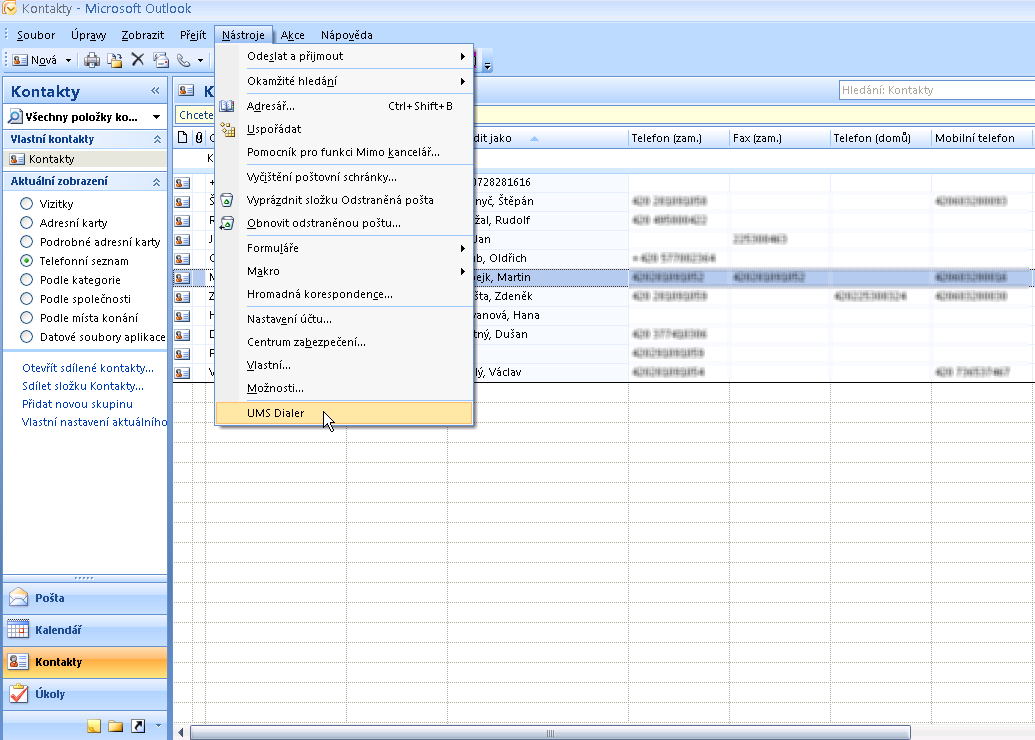Click the Kontakty folder icon under Vlastní kontakty
Image resolution: width=1035 pixels, height=740 pixels.
click(17, 159)
